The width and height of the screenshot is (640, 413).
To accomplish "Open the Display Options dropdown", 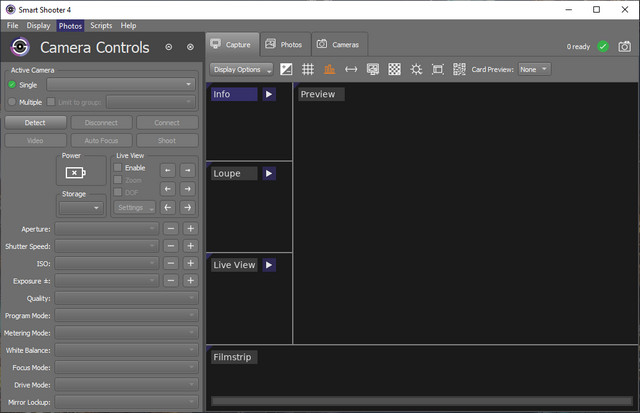I will click(x=241, y=70).
